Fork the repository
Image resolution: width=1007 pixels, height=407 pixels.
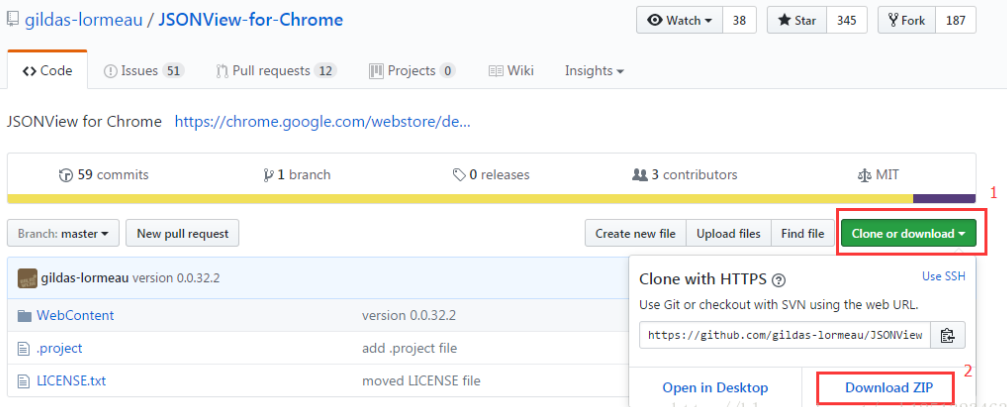coord(907,20)
